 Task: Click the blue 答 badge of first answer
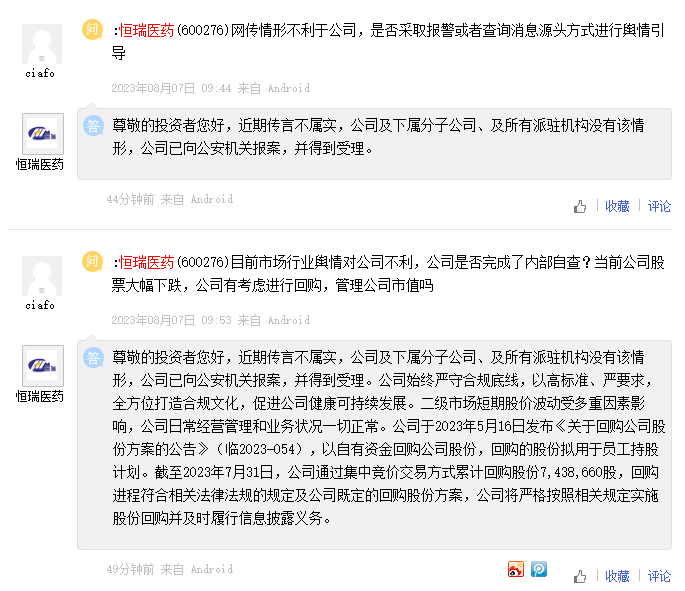[x=93, y=126]
